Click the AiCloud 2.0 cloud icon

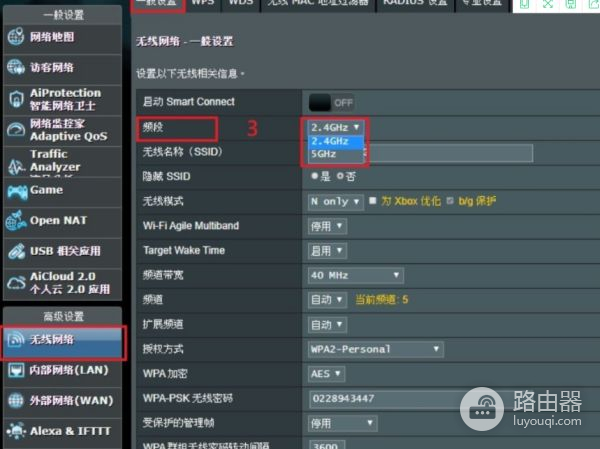(x=16, y=283)
